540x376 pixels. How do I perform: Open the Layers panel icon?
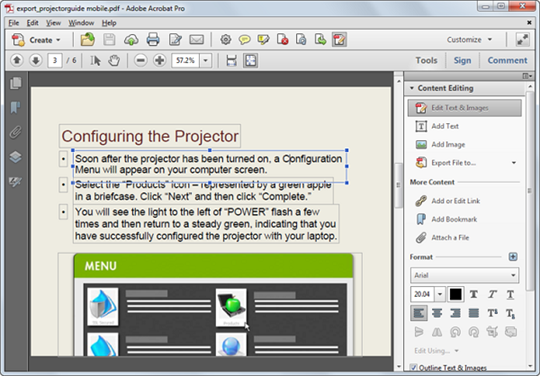click(15, 157)
